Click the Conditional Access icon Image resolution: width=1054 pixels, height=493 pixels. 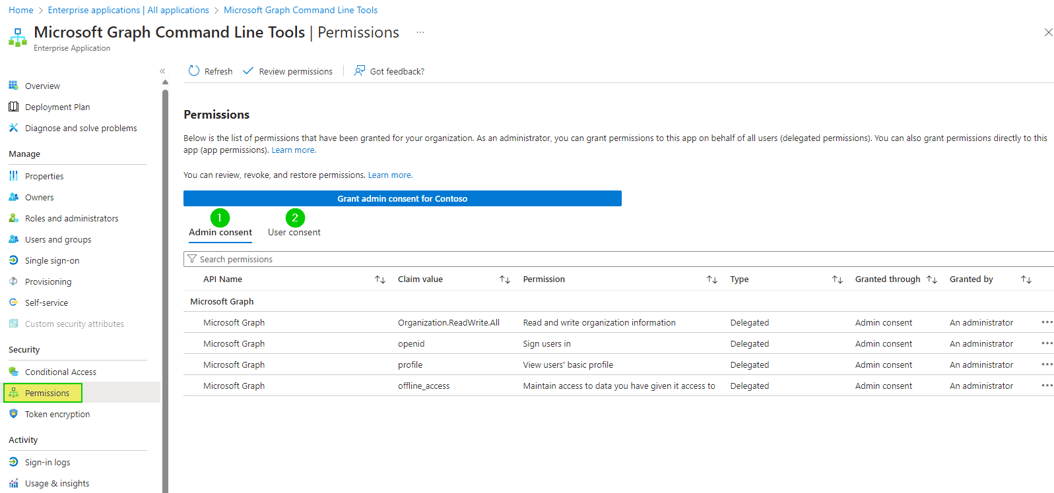13,372
